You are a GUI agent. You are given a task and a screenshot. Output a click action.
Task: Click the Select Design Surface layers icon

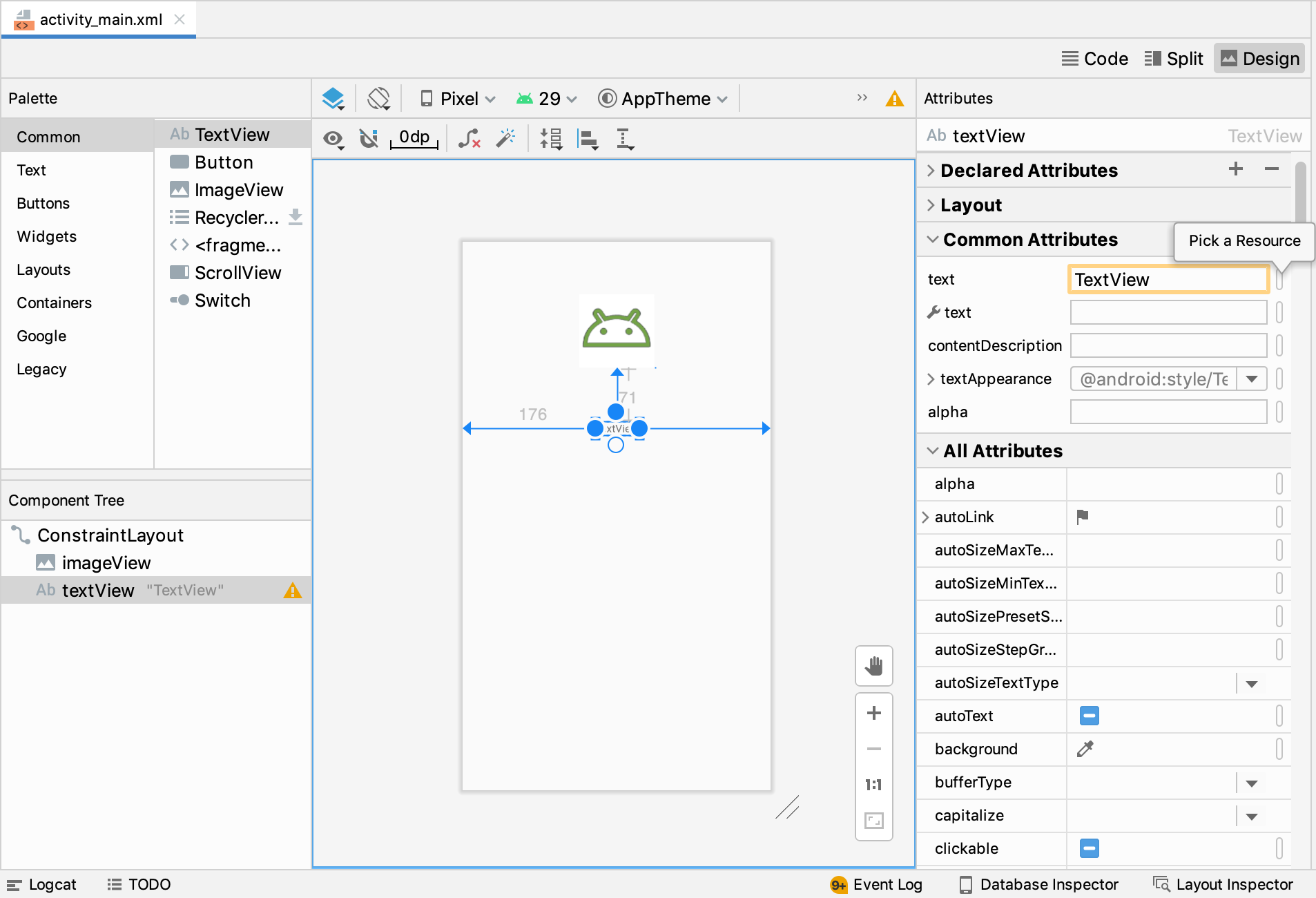point(333,99)
